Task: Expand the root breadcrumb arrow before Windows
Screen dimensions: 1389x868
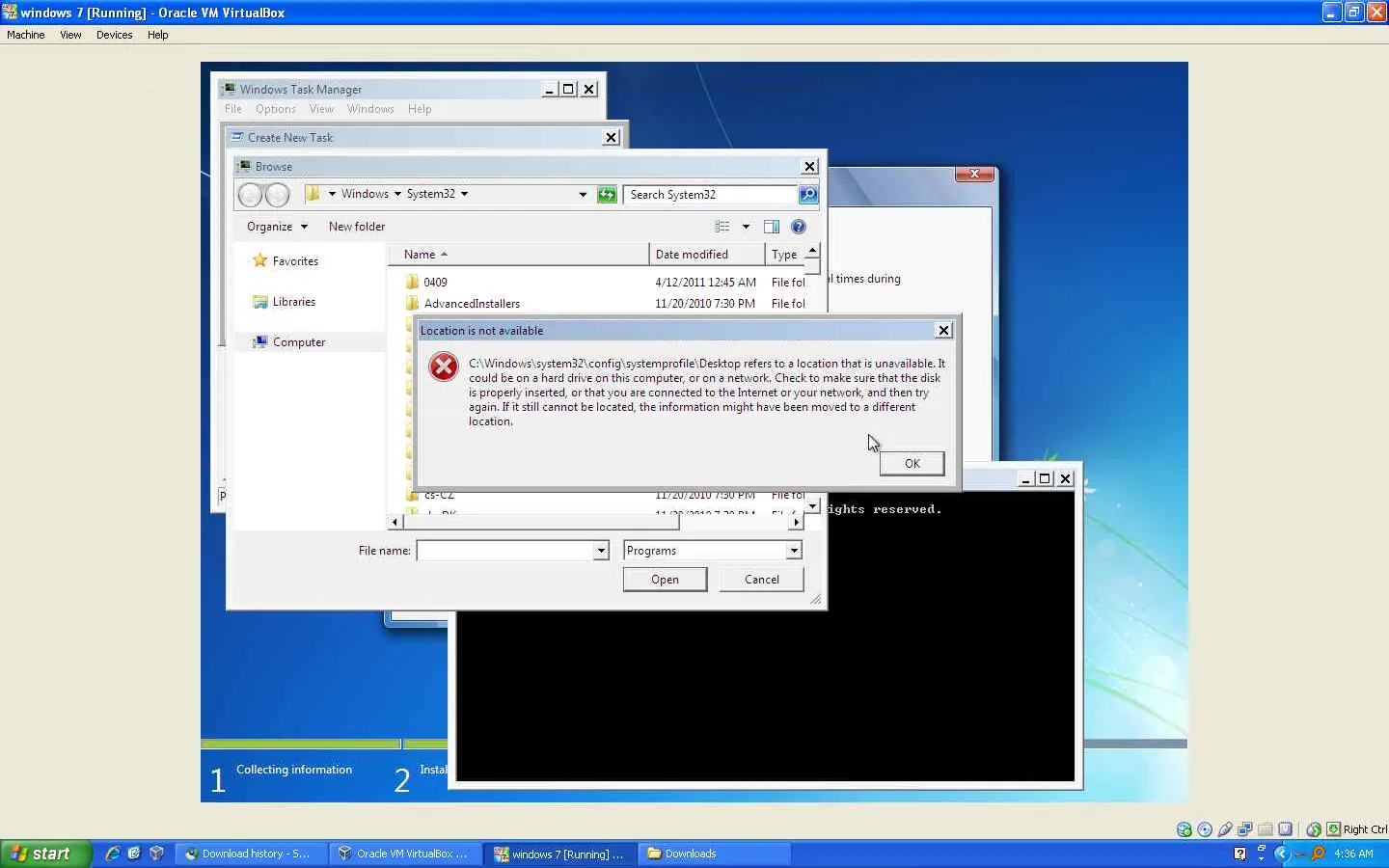Action: (332, 194)
